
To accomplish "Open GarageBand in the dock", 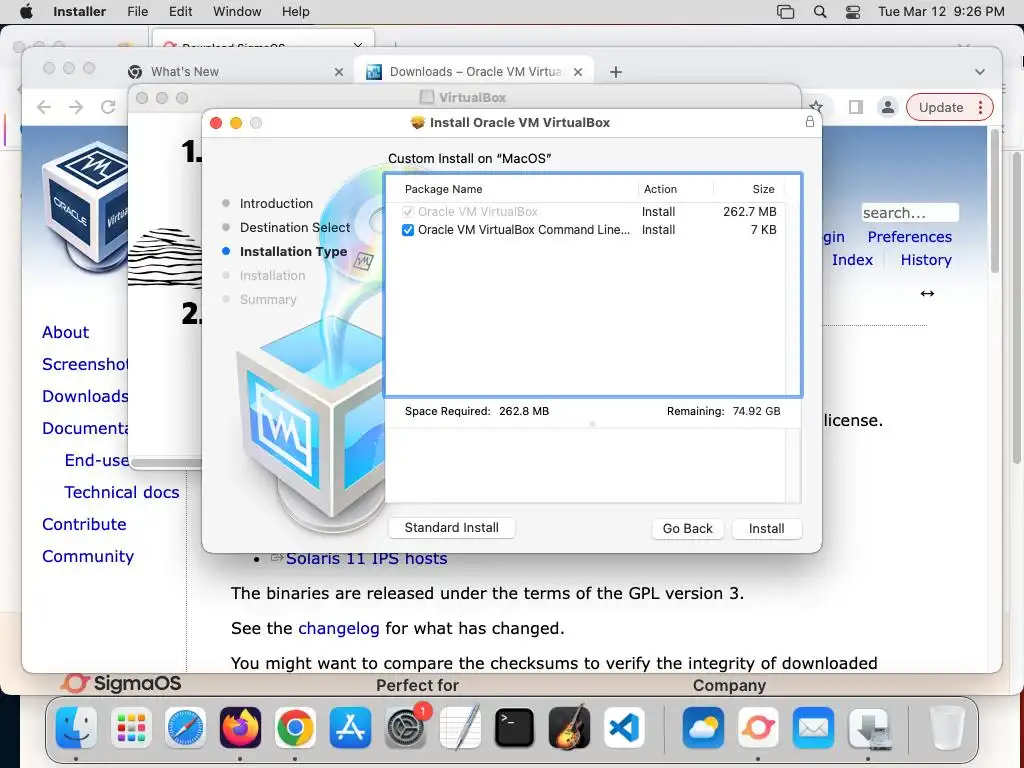I will 569,728.
